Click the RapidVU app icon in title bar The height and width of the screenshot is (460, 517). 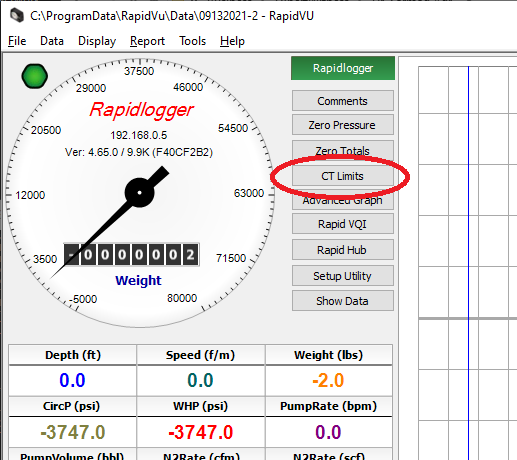(16, 15)
